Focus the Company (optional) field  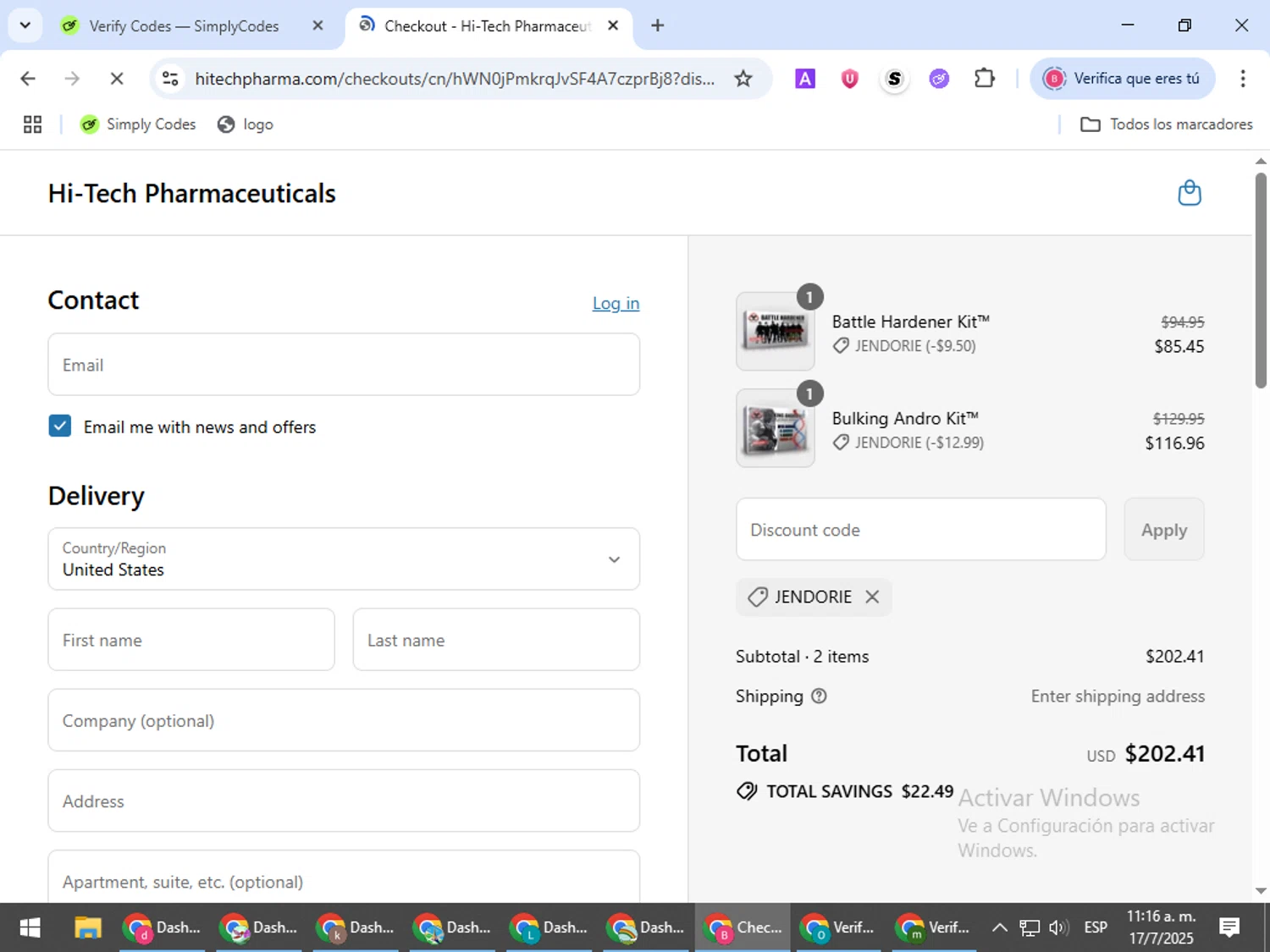coord(344,720)
